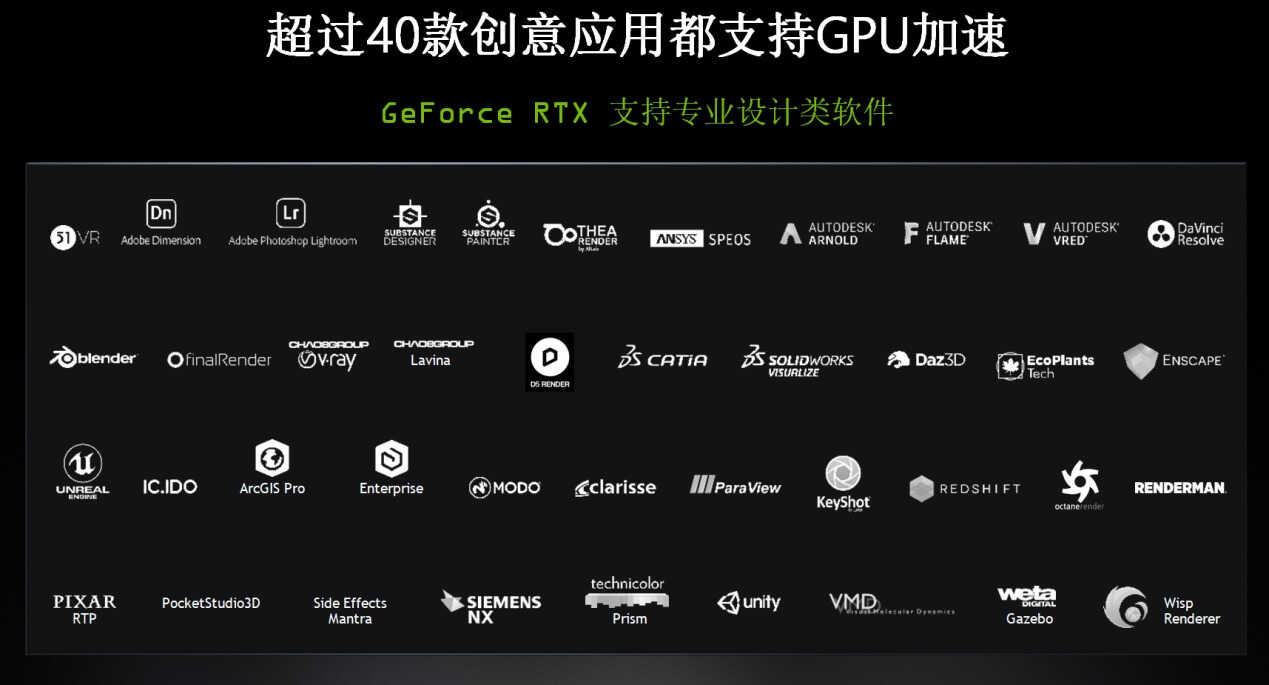
Task: Select the Thea Render logo
Action: [581, 236]
